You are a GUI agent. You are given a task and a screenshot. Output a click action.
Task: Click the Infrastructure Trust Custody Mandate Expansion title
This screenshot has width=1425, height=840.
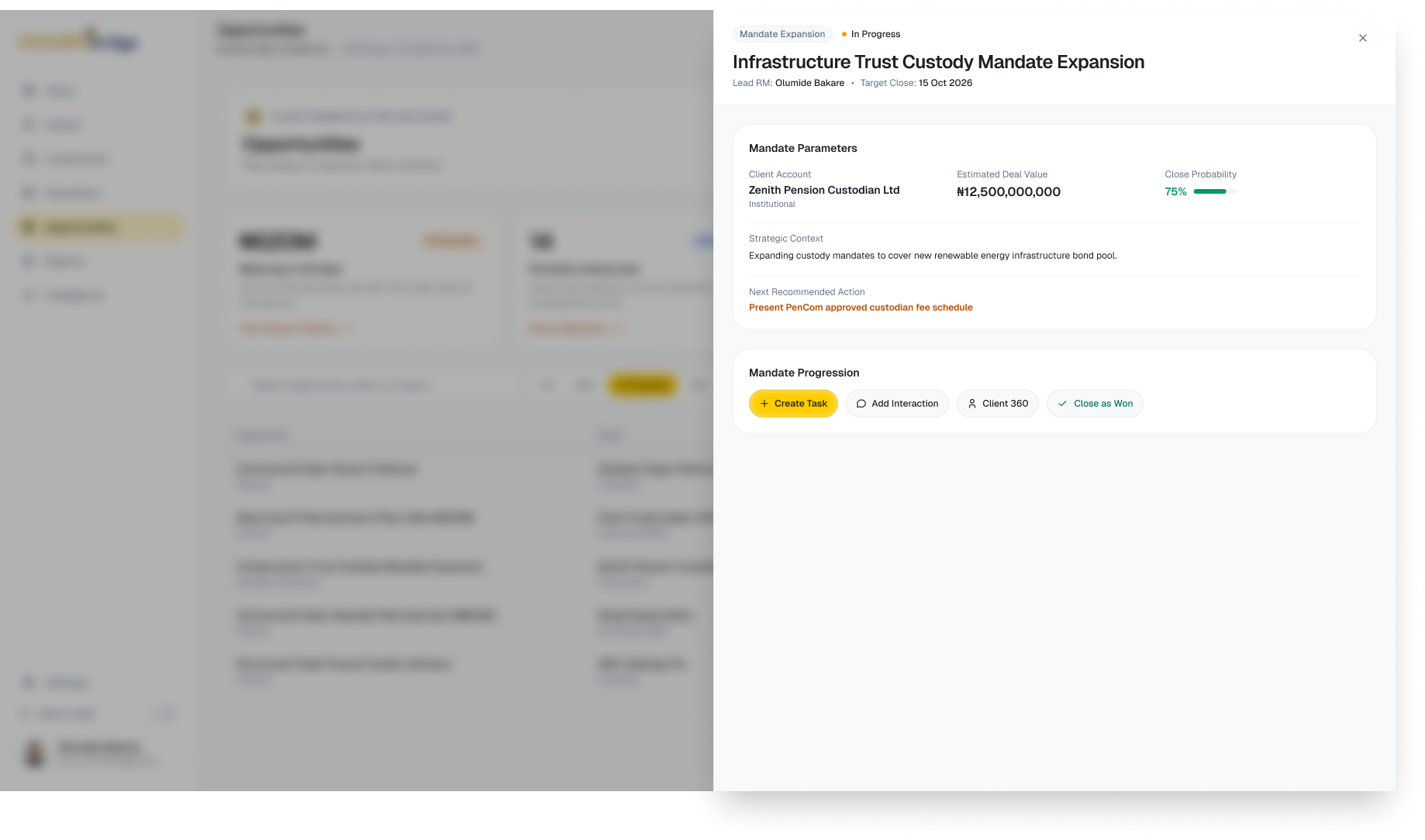click(938, 62)
